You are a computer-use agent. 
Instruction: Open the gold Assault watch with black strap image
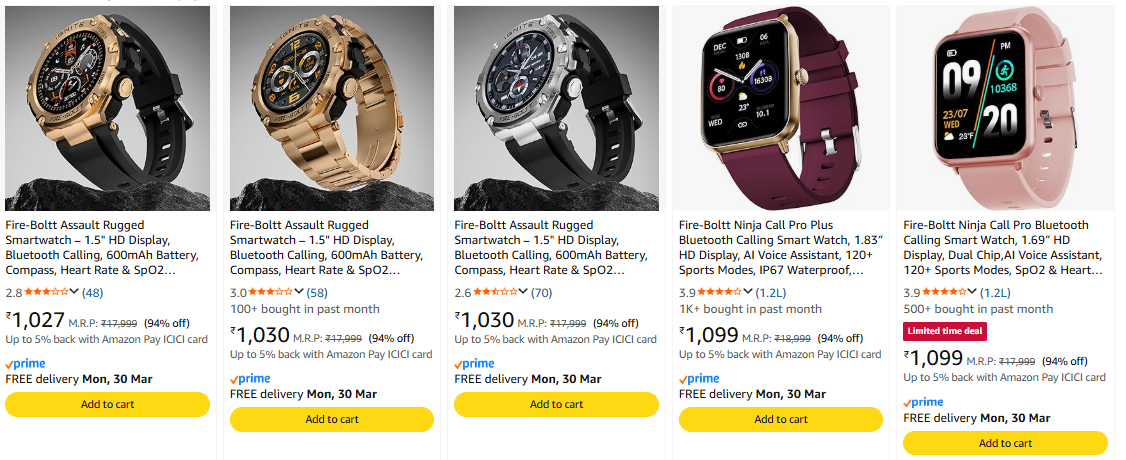(x=108, y=108)
